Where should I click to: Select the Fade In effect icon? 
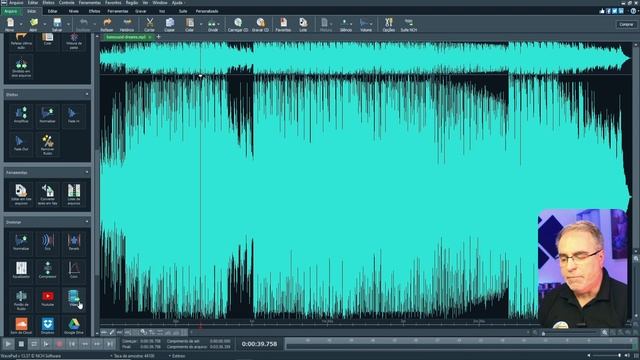pyautogui.click(x=73, y=115)
